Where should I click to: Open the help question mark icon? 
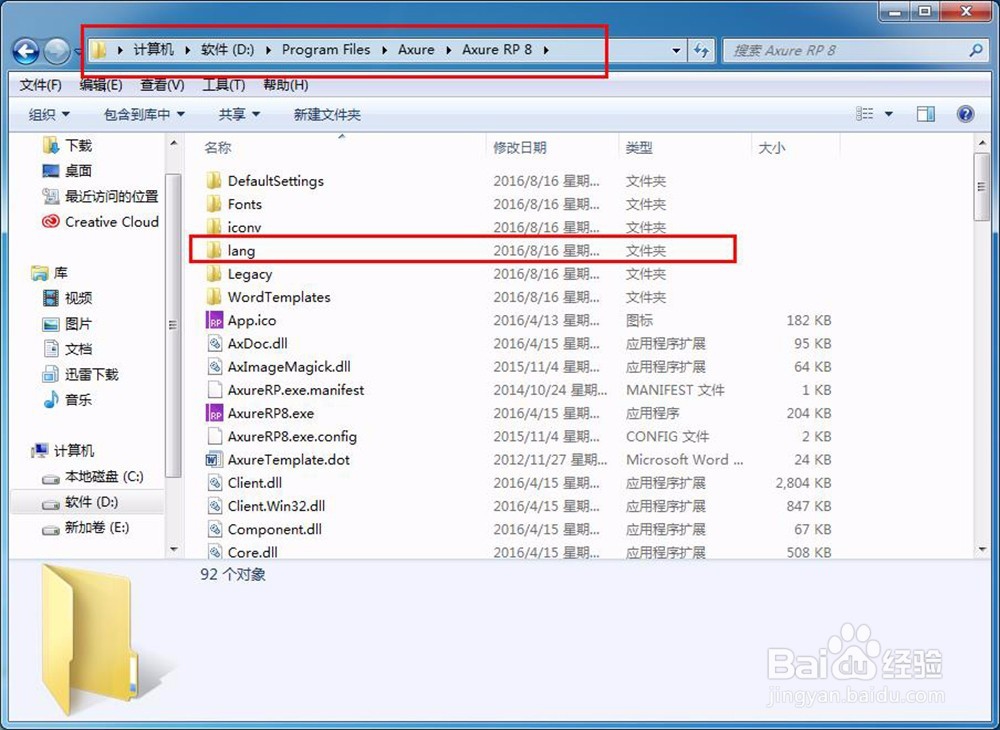pyautogui.click(x=966, y=114)
